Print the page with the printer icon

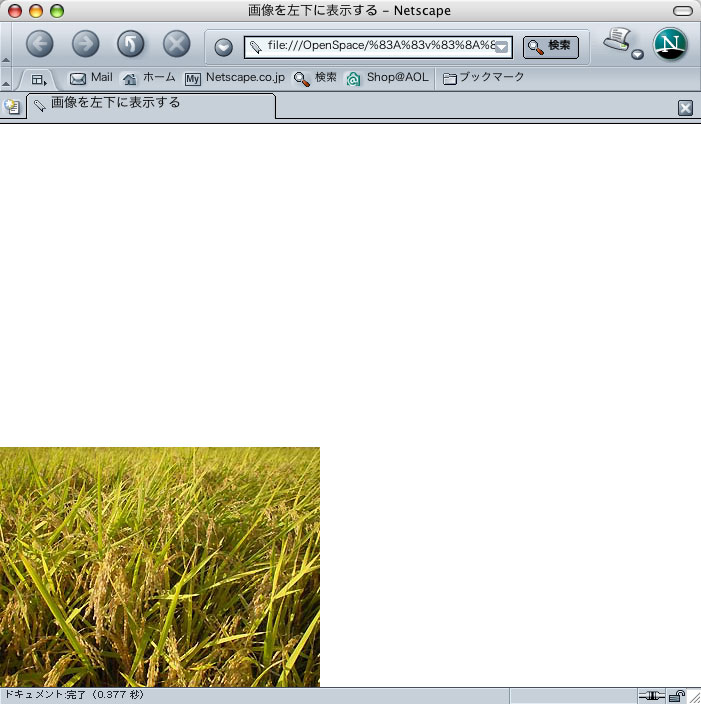pyautogui.click(x=617, y=40)
